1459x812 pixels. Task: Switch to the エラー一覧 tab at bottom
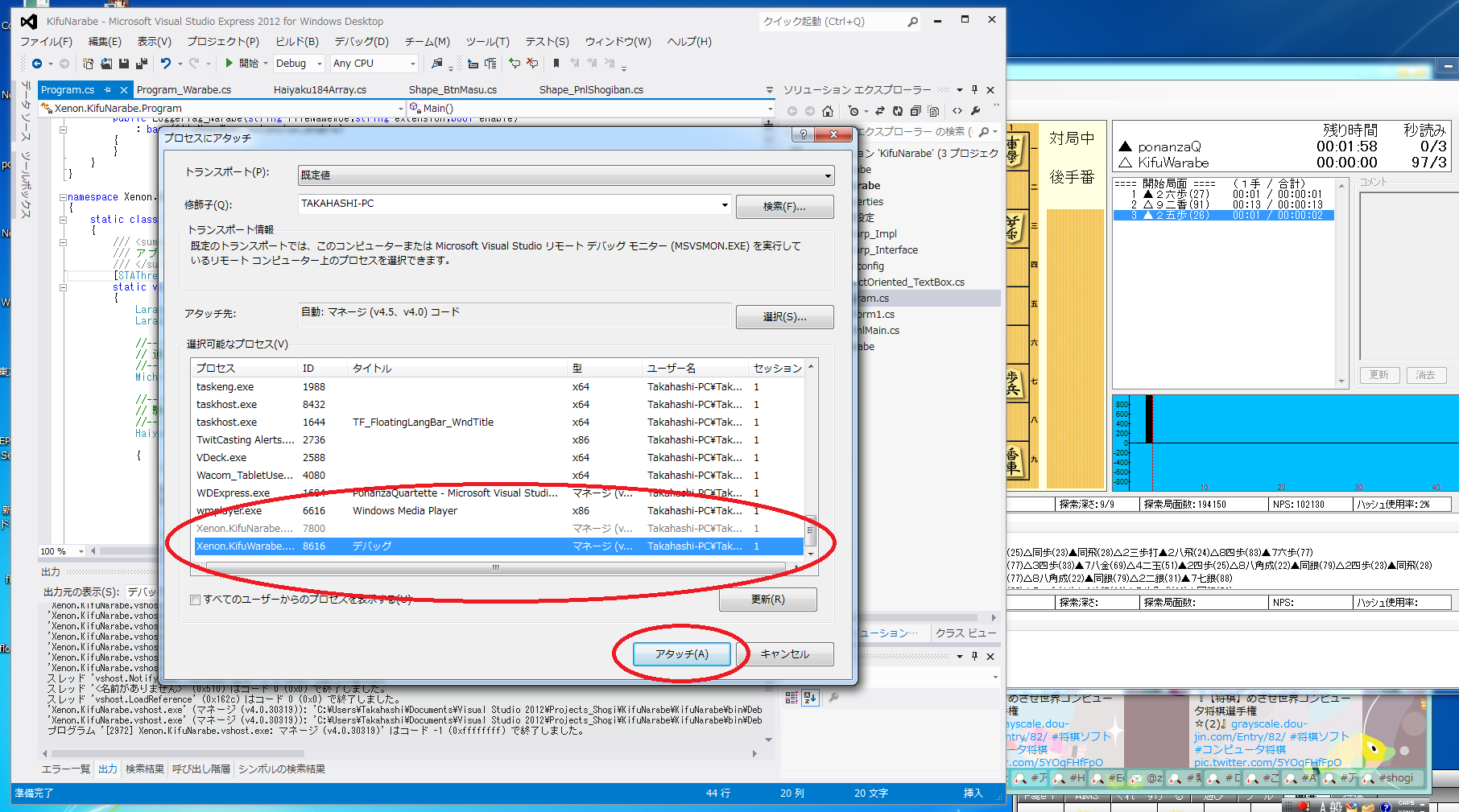click(66, 769)
